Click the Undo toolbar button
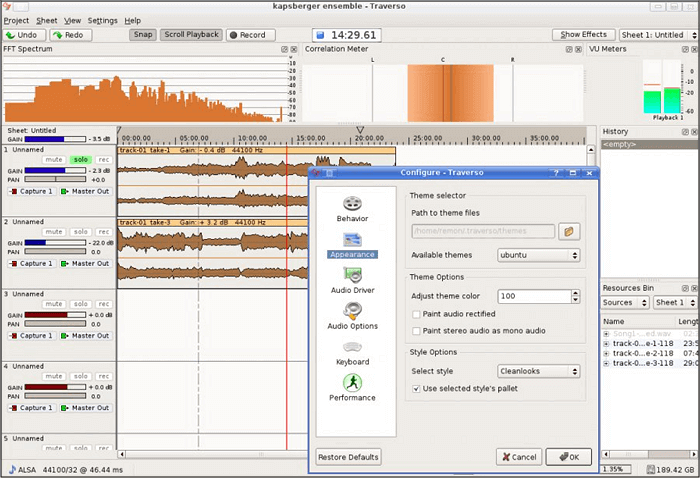This screenshot has height=478, width=700. [x=23, y=35]
